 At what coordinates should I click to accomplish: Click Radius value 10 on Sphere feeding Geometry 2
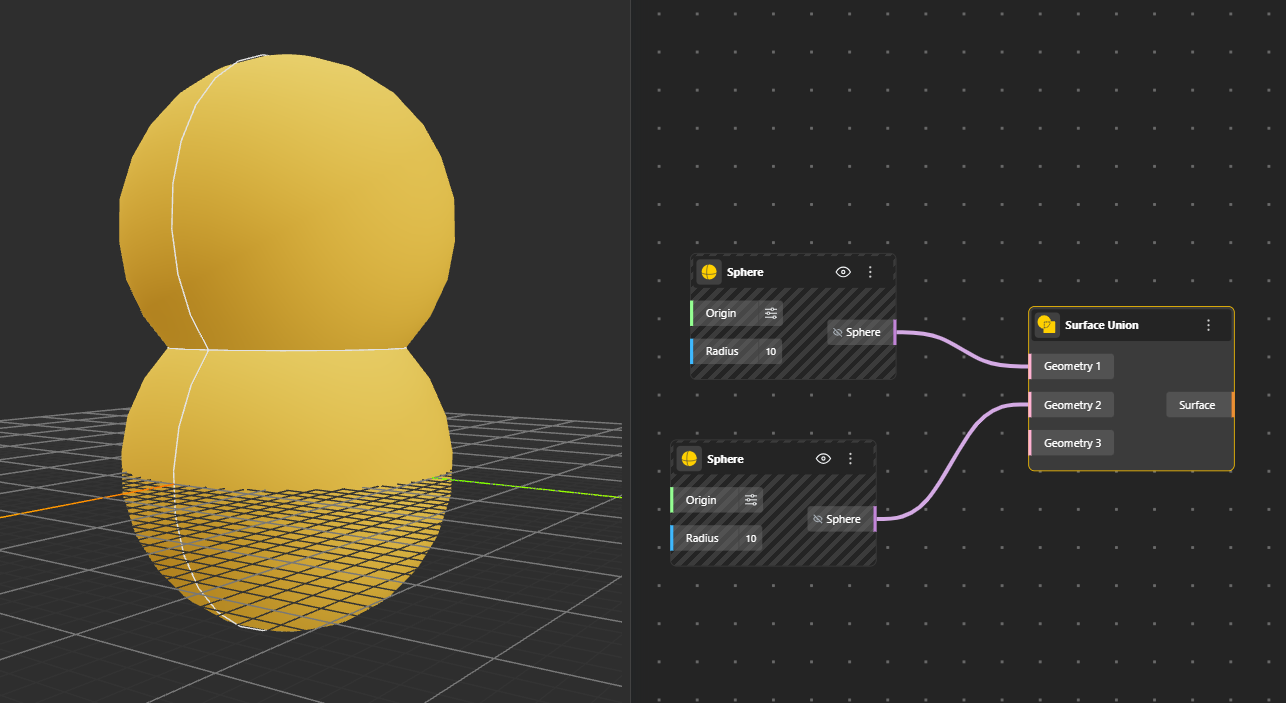point(751,538)
